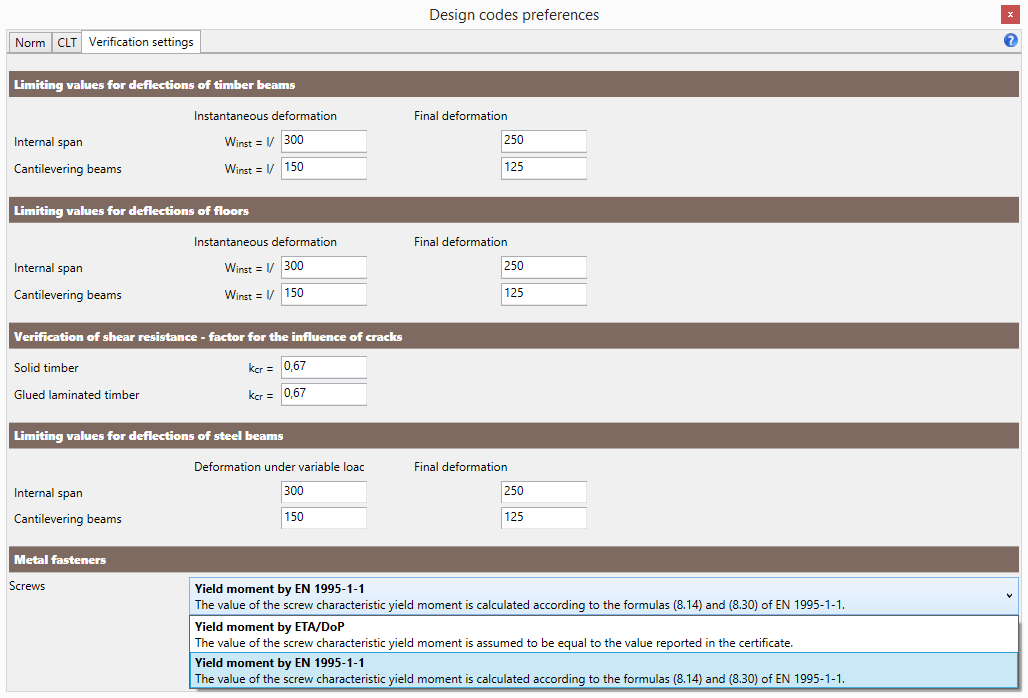The height and width of the screenshot is (698, 1028).
Task: Choose Yield moment by ETA/DoP option
Action: (604, 634)
